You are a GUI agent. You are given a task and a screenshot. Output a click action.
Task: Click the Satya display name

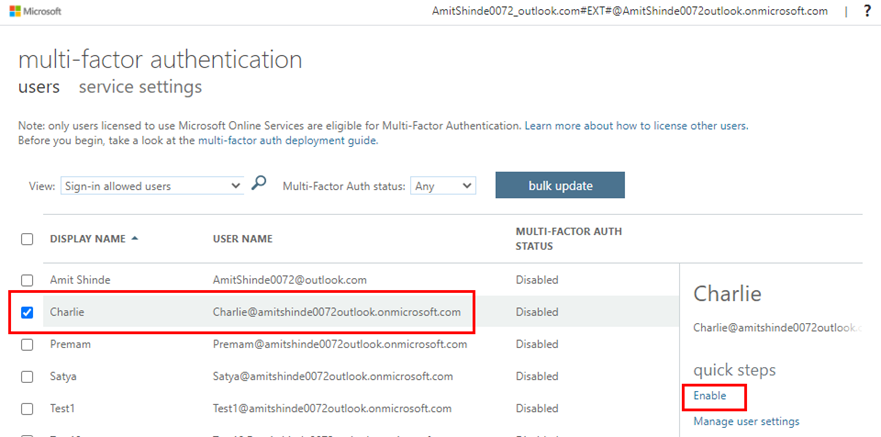click(63, 376)
